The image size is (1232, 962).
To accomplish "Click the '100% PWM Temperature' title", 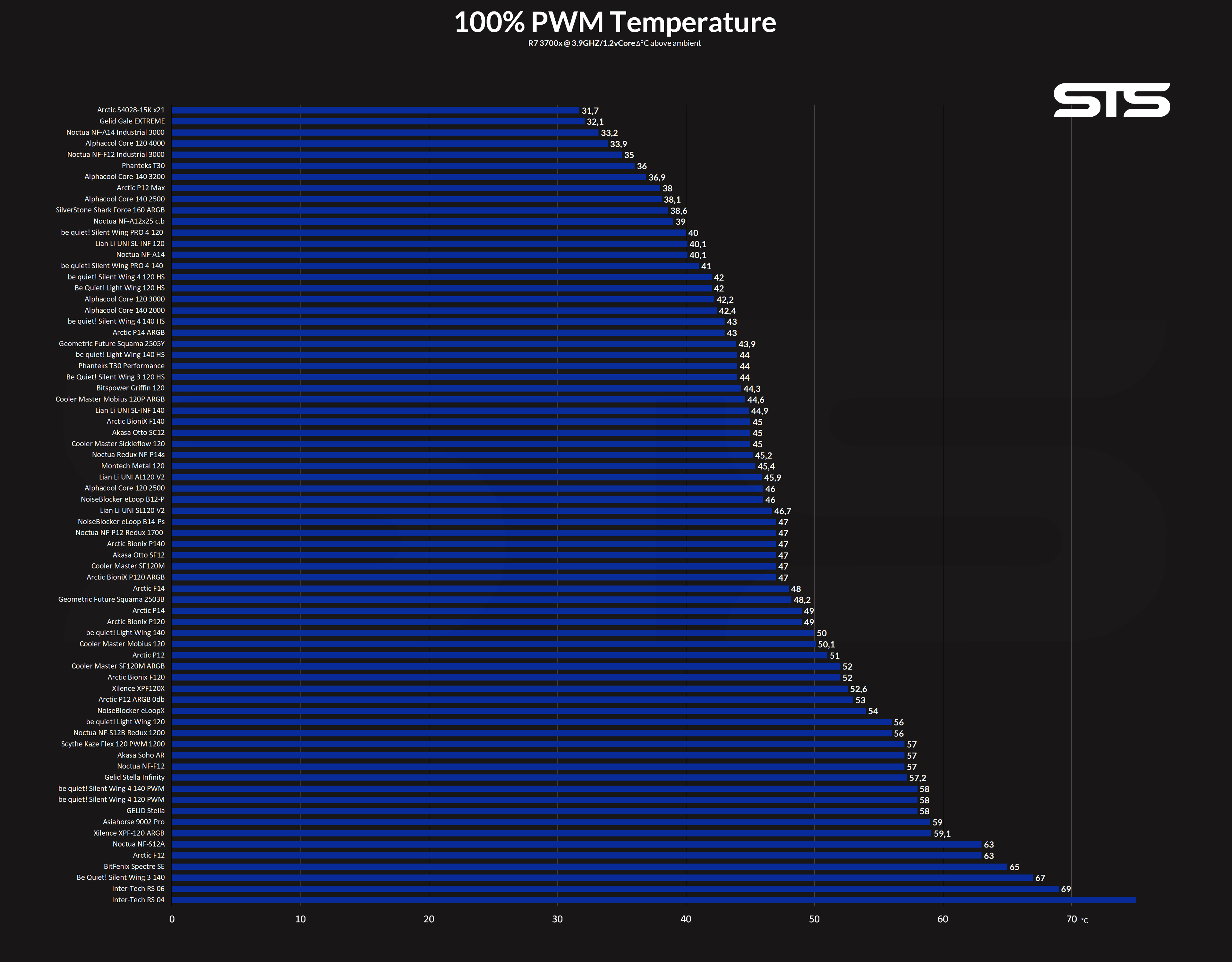I will 615,22.
